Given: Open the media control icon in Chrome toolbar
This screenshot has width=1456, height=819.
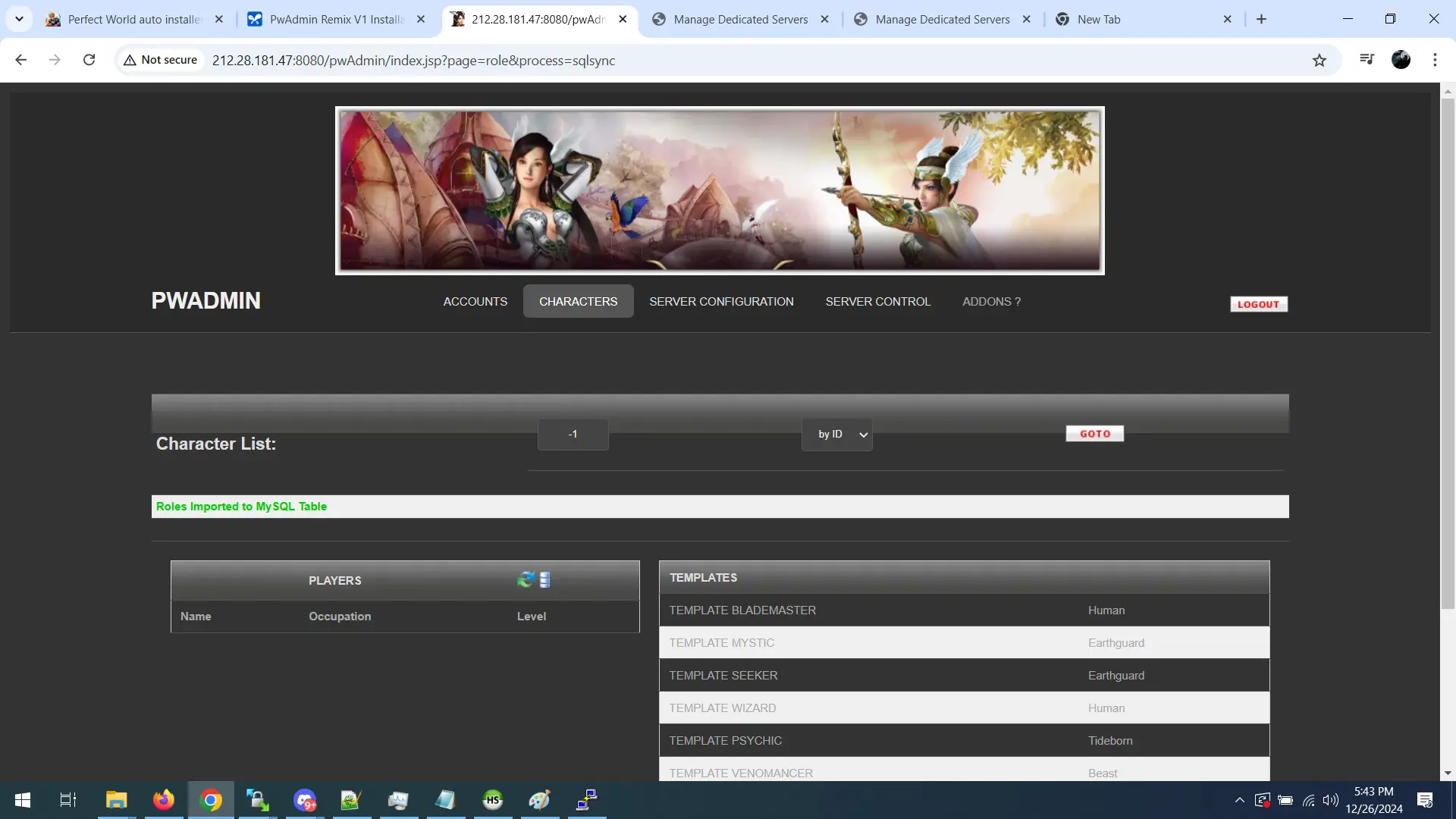Looking at the screenshot, I should [1367, 59].
